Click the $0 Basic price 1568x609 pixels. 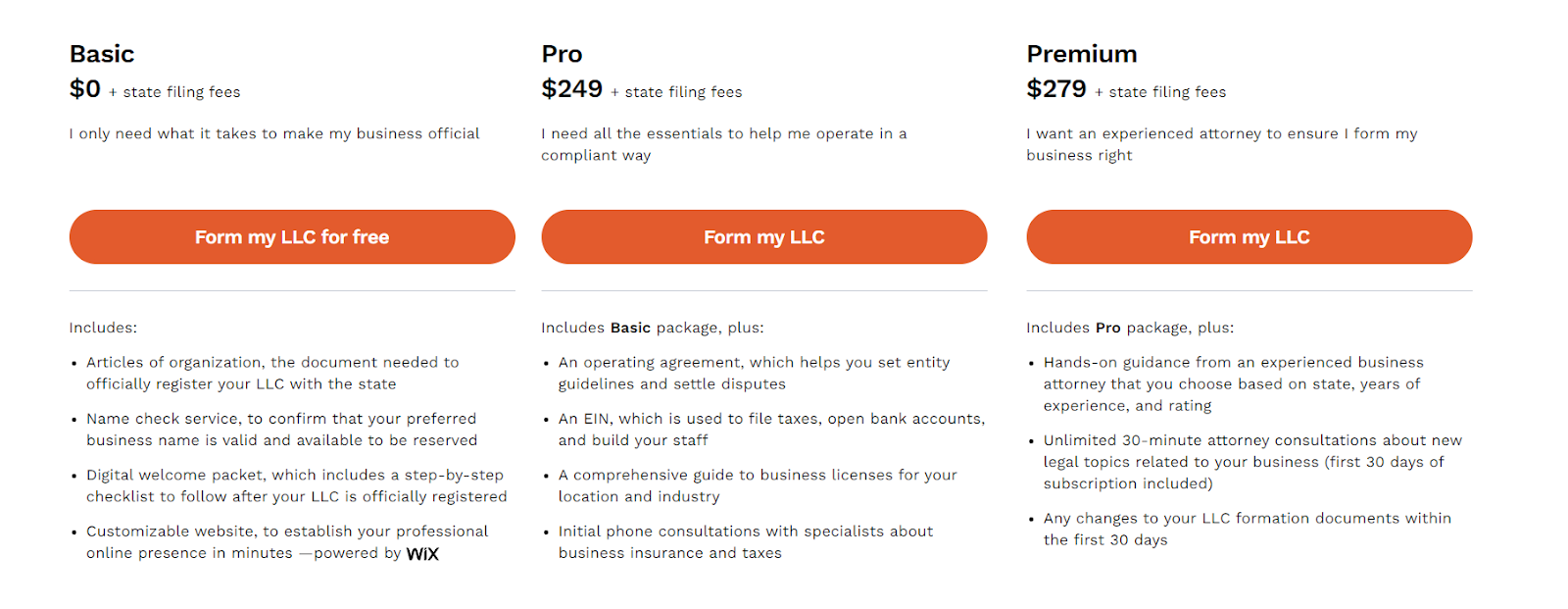(x=85, y=89)
